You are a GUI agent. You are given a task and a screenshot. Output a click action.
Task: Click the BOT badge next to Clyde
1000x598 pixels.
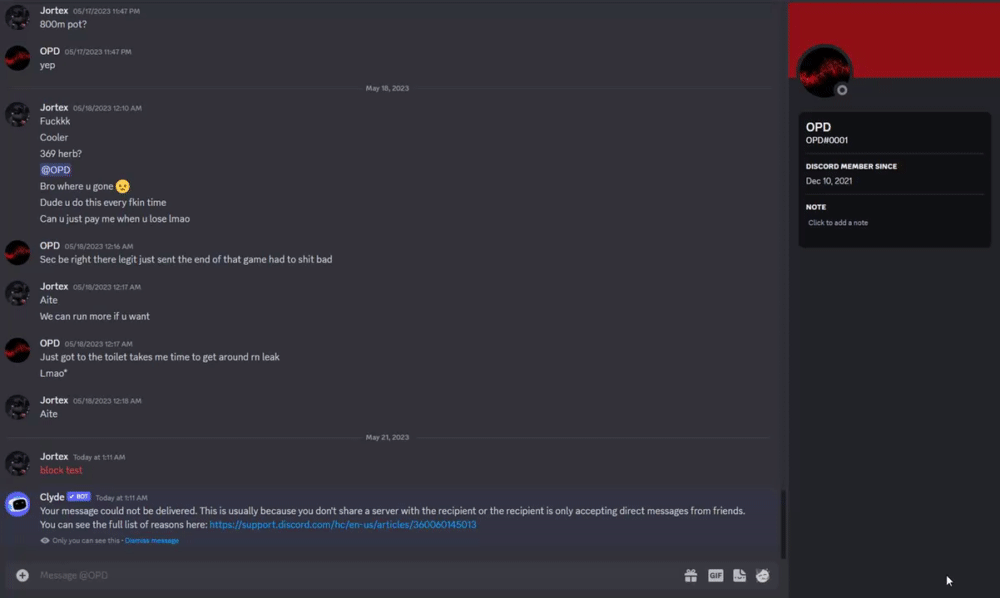[79, 497]
